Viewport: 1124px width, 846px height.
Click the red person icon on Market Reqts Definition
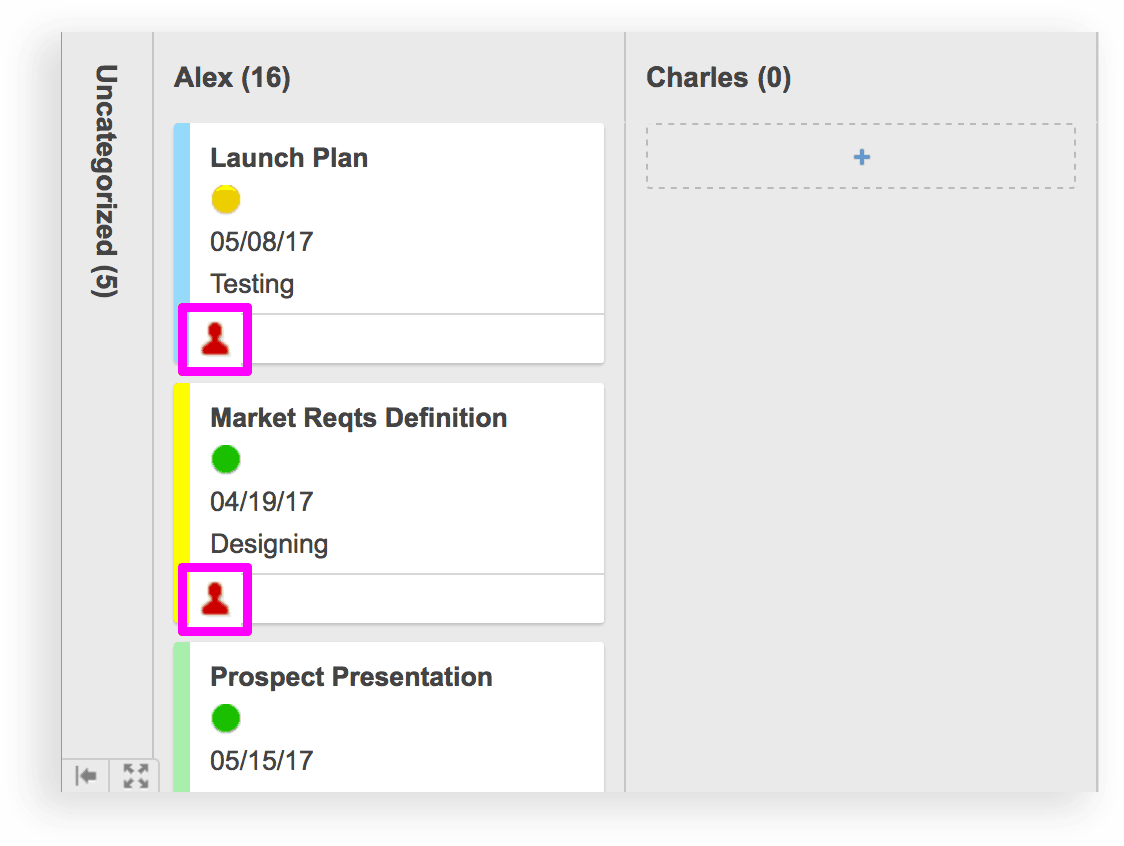coord(215,599)
